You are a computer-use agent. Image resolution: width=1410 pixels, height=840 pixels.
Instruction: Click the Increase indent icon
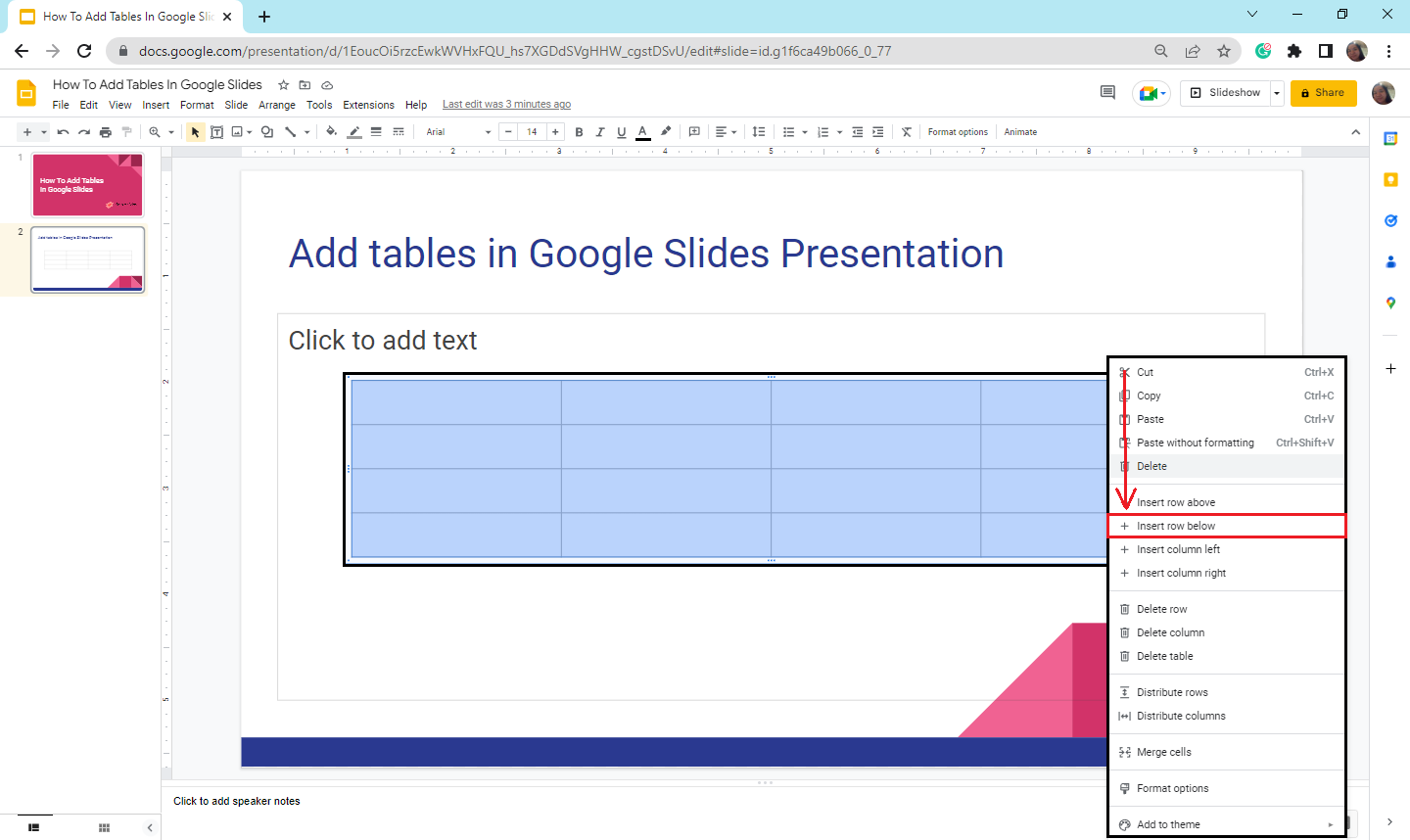point(878,132)
